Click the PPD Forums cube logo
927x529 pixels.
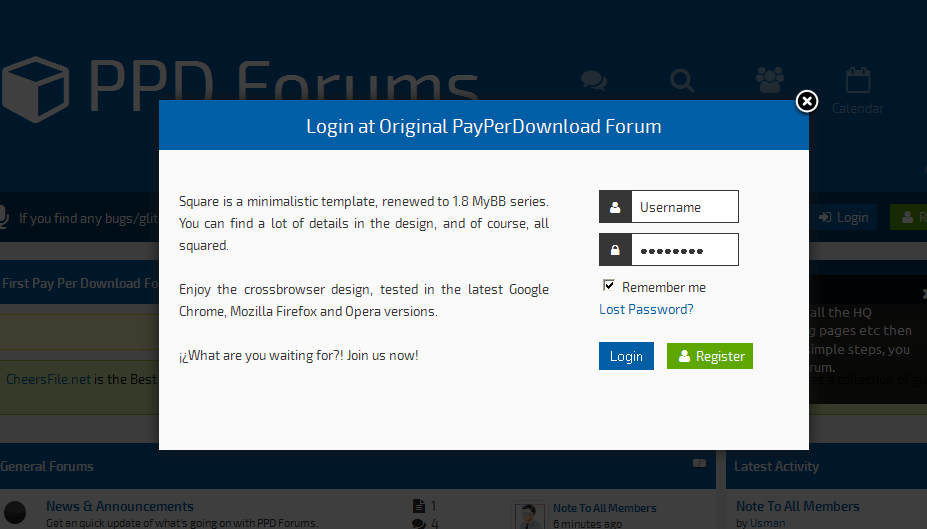pyautogui.click(x=35, y=89)
